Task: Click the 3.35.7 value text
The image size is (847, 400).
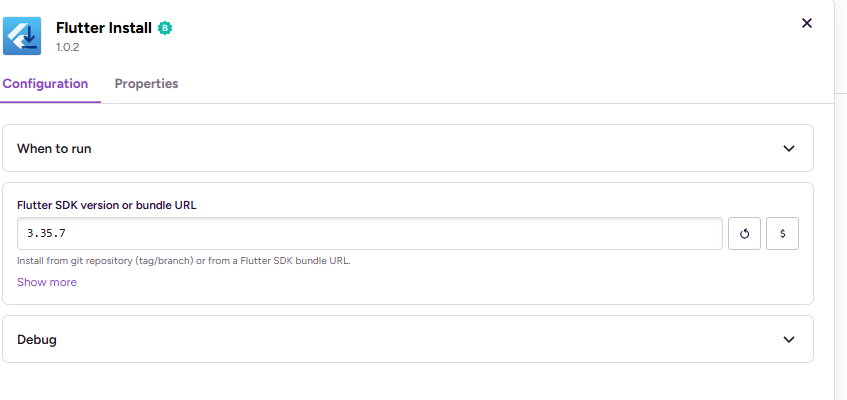Action: pos(46,234)
